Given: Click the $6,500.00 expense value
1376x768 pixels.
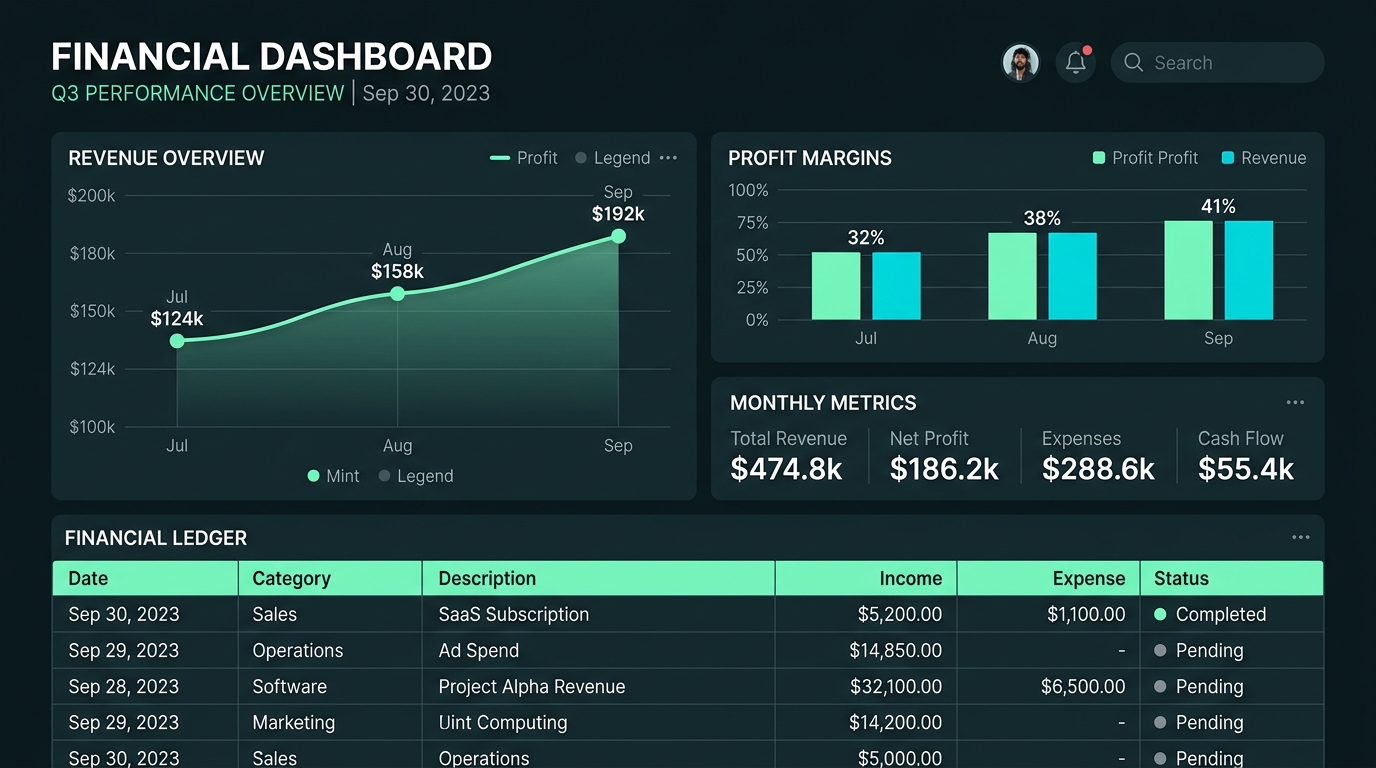Looking at the screenshot, I should (1083, 687).
